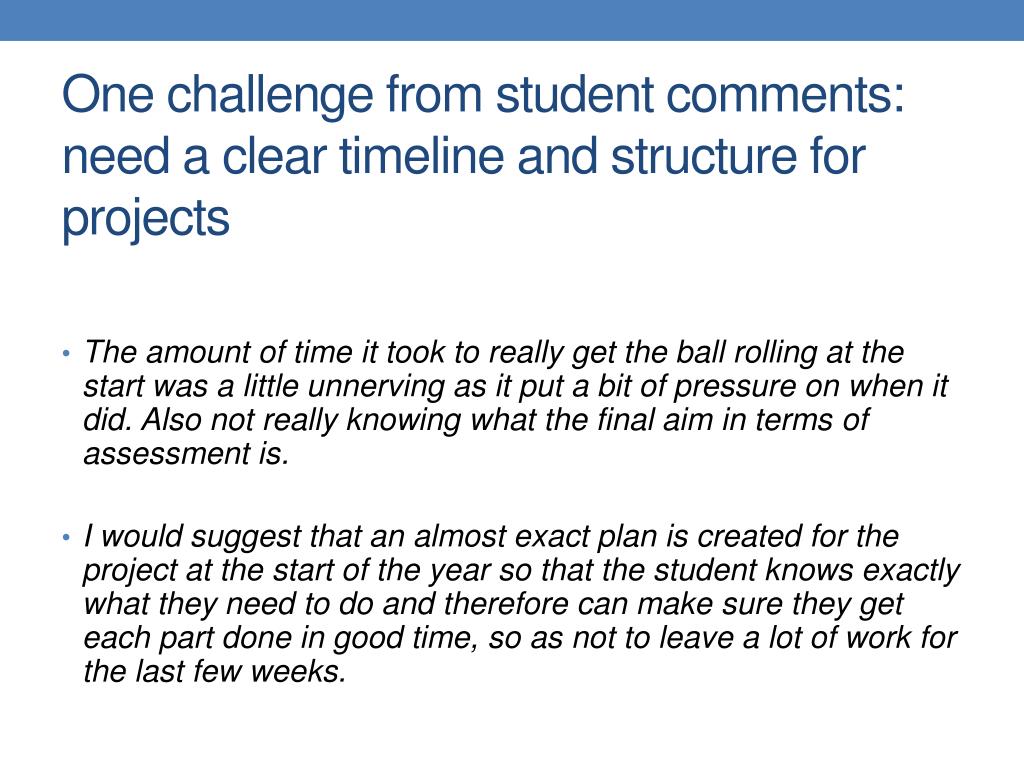Click the line starting "I would suggest"
The width and height of the screenshot is (1024, 768).
point(491,537)
